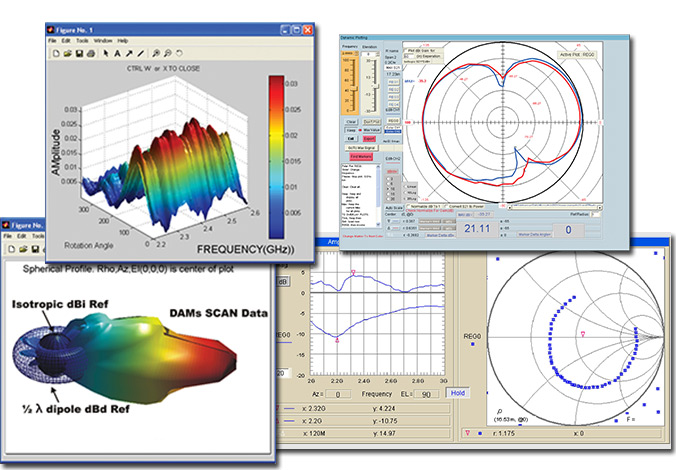This screenshot has height=470, width=676.
Task: Select the Edit Plot arrow pointer tool
Action: tap(106, 53)
